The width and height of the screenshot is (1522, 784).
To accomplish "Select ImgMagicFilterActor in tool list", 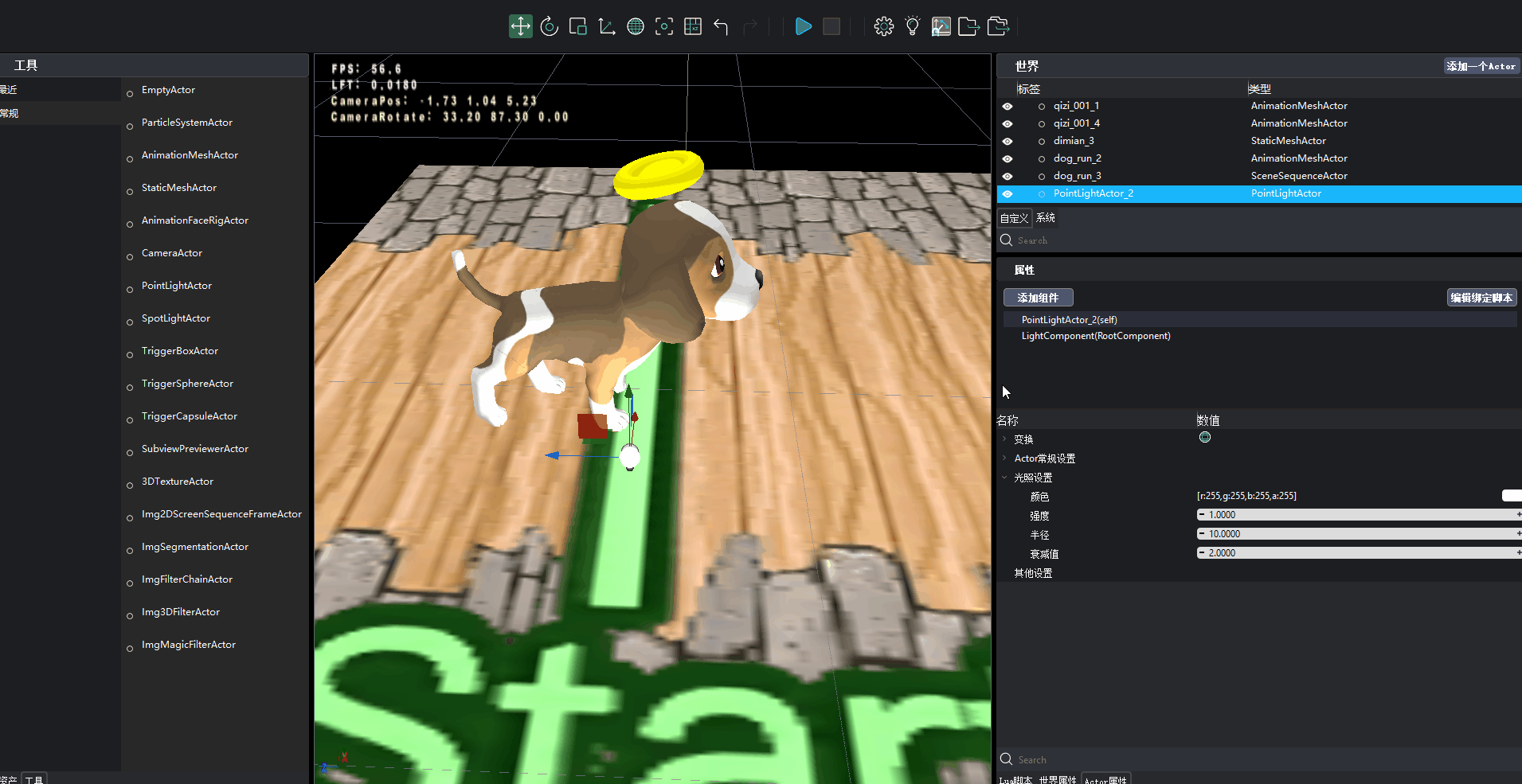I will [x=189, y=645].
